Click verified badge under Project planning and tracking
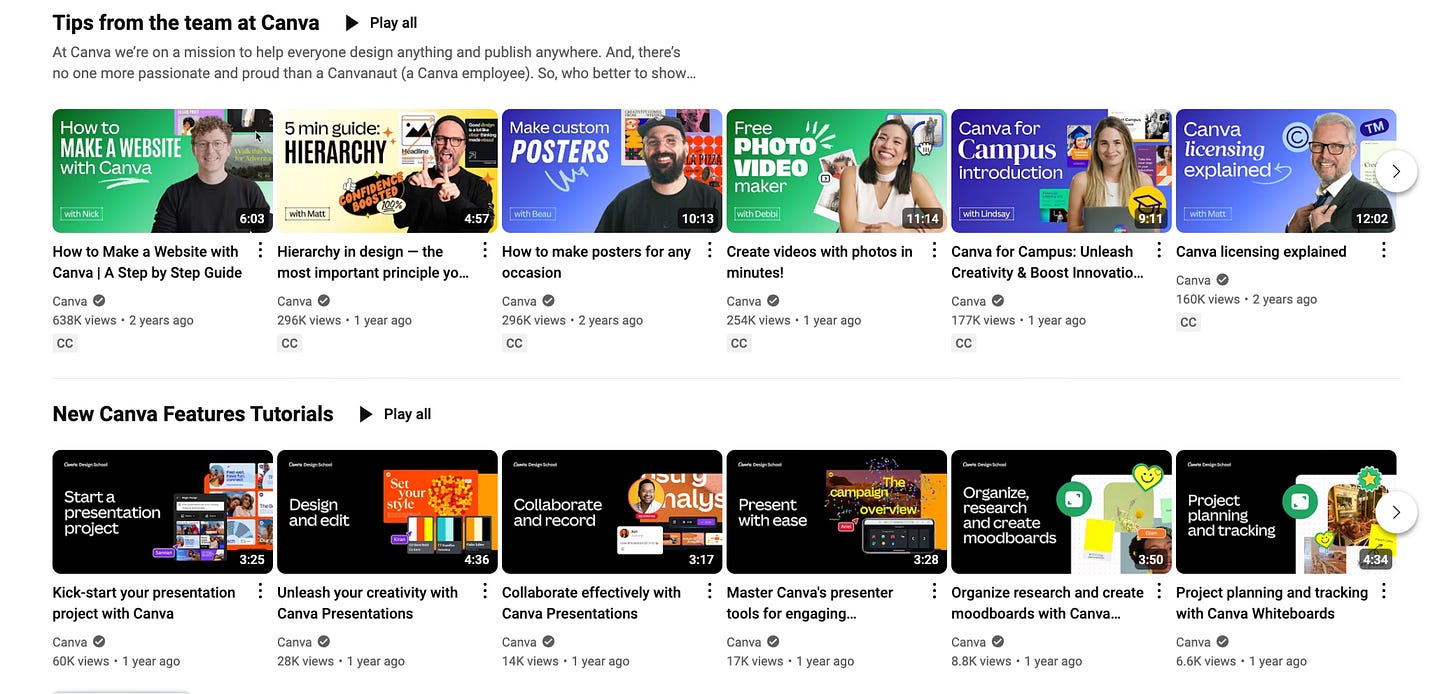This screenshot has height=694, width=1456. click(1223, 642)
